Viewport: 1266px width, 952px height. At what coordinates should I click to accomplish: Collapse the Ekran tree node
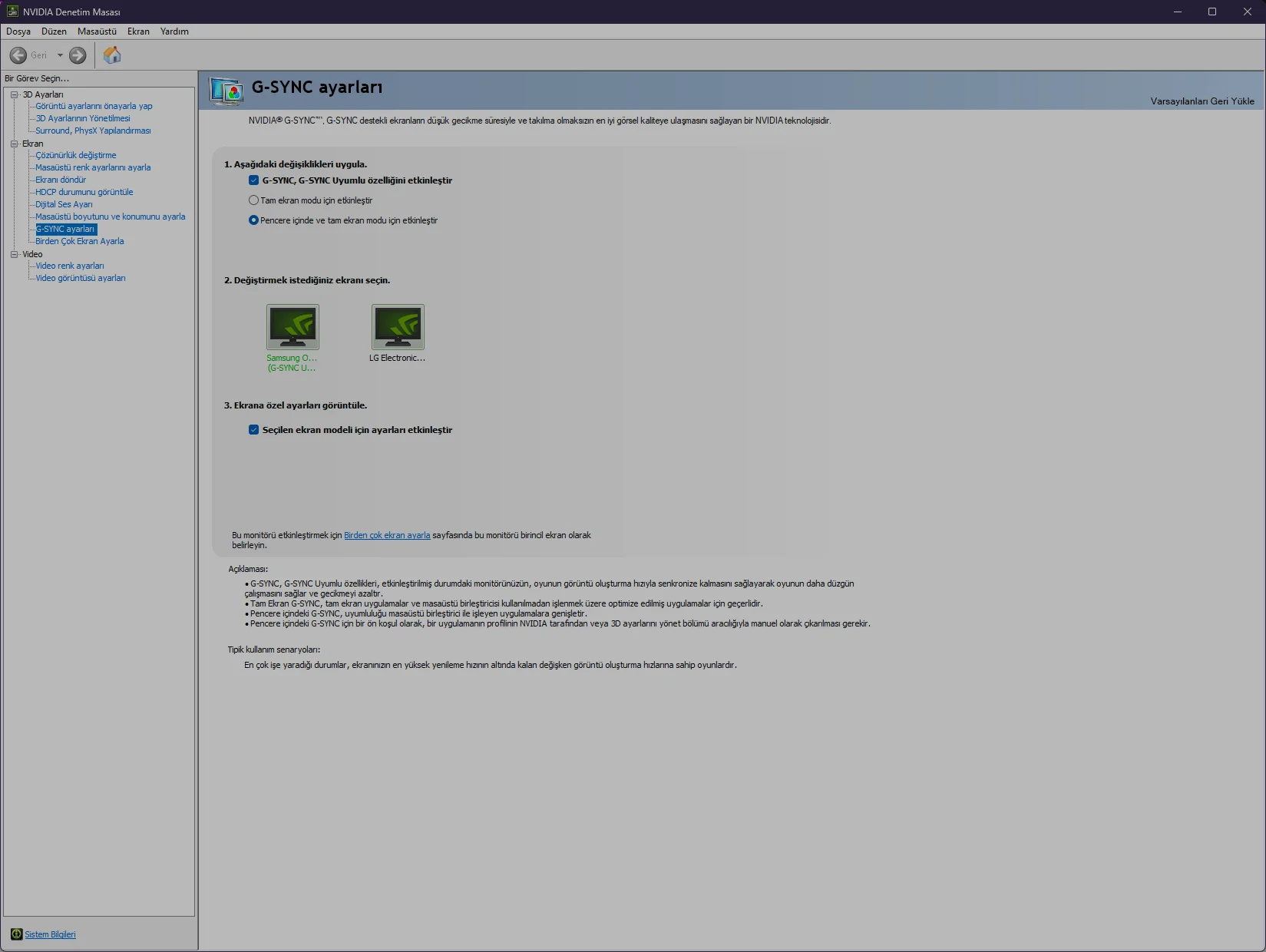(14, 144)
